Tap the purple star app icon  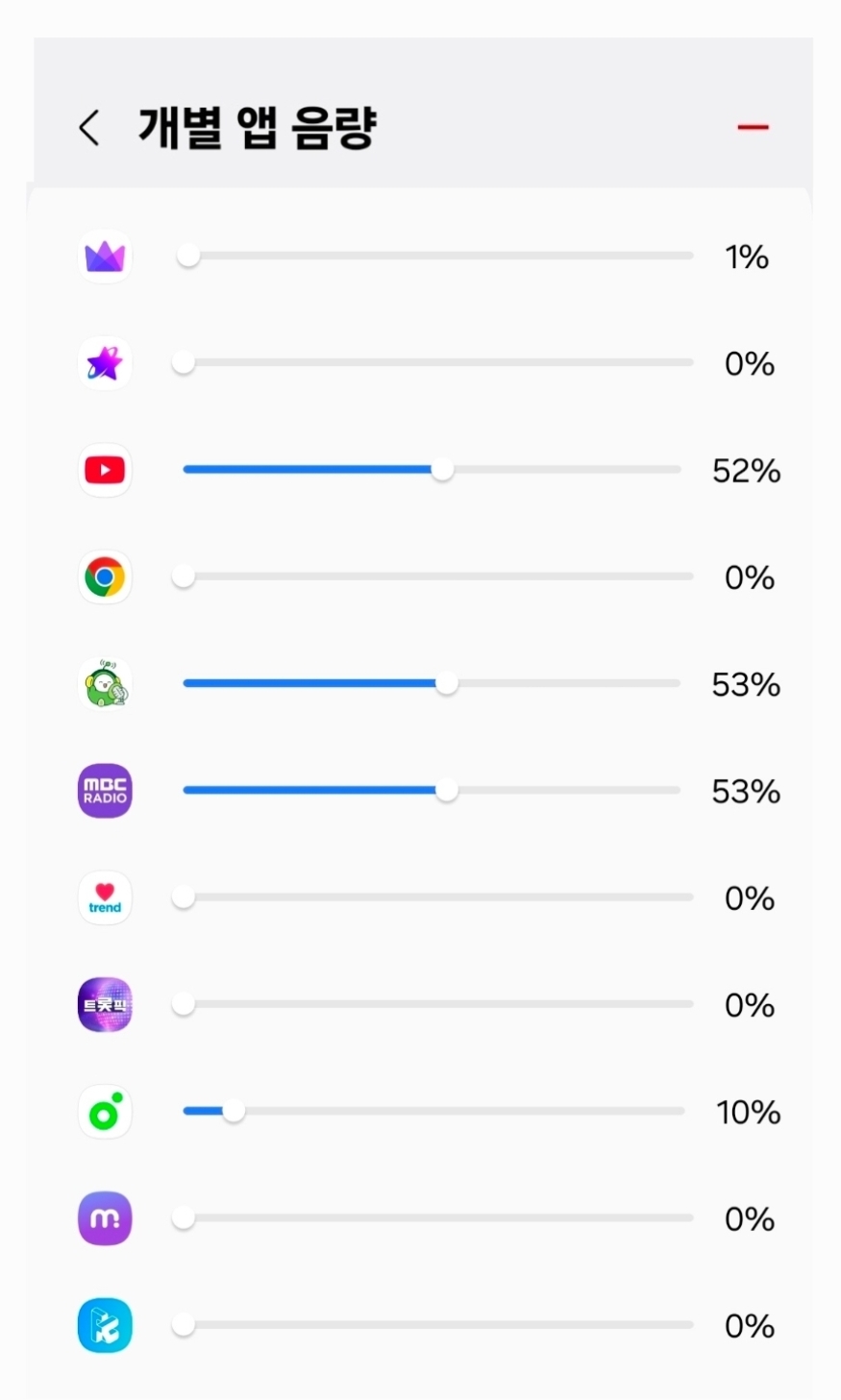(x=105, y=364)
